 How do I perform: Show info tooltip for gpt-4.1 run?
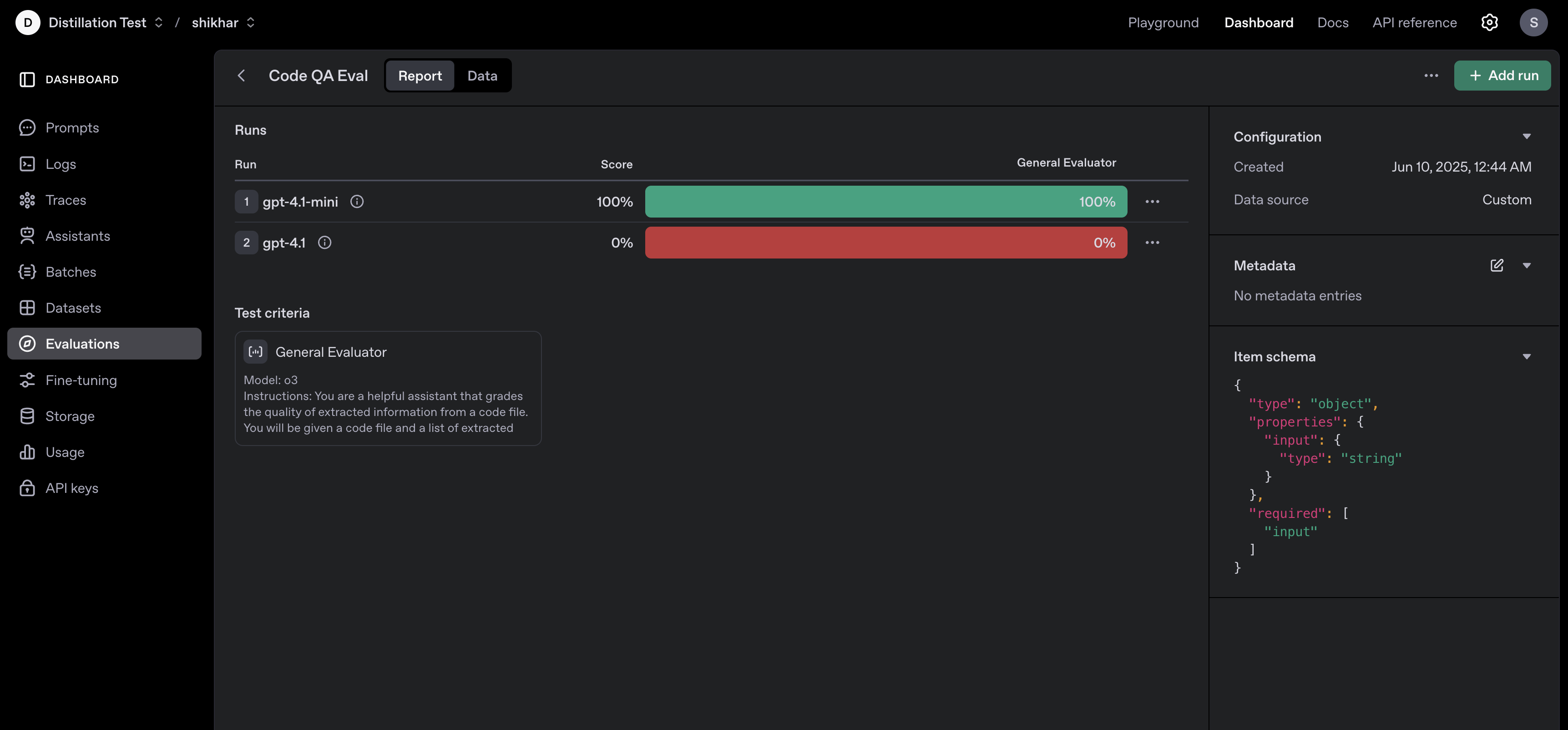pyautogui.click(x=324, y=242)
